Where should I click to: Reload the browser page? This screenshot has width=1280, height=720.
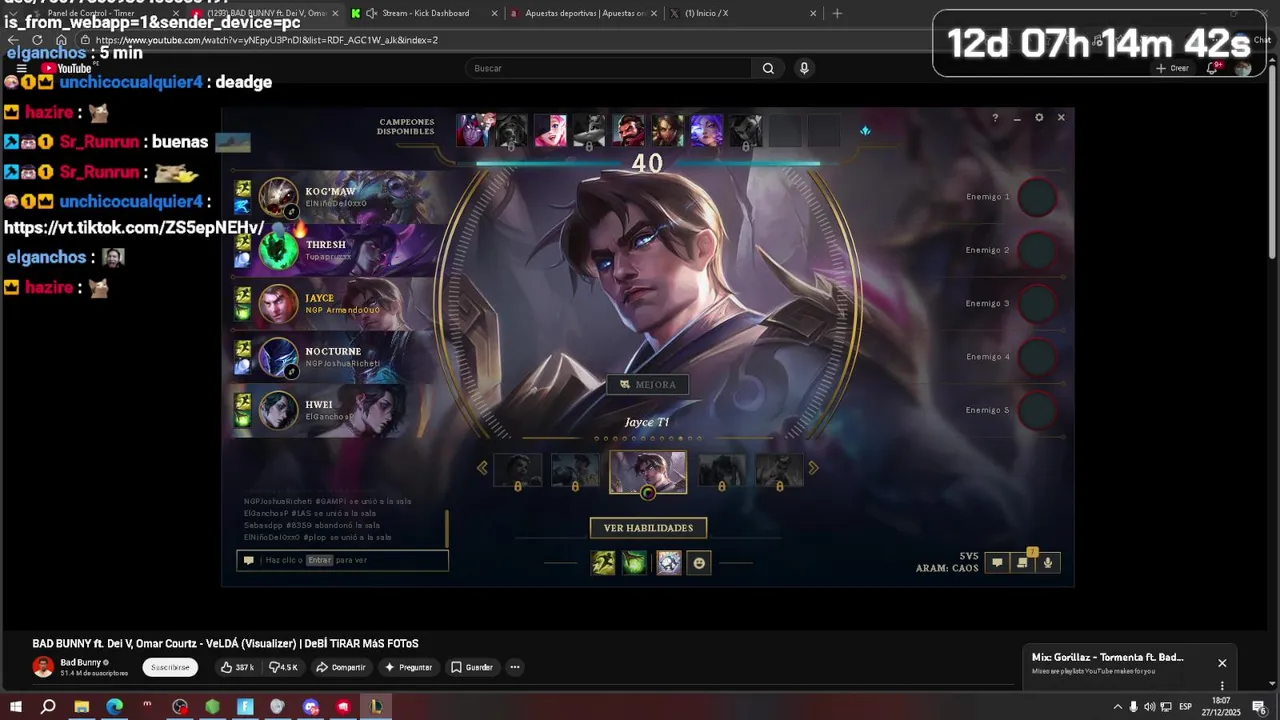37,40
